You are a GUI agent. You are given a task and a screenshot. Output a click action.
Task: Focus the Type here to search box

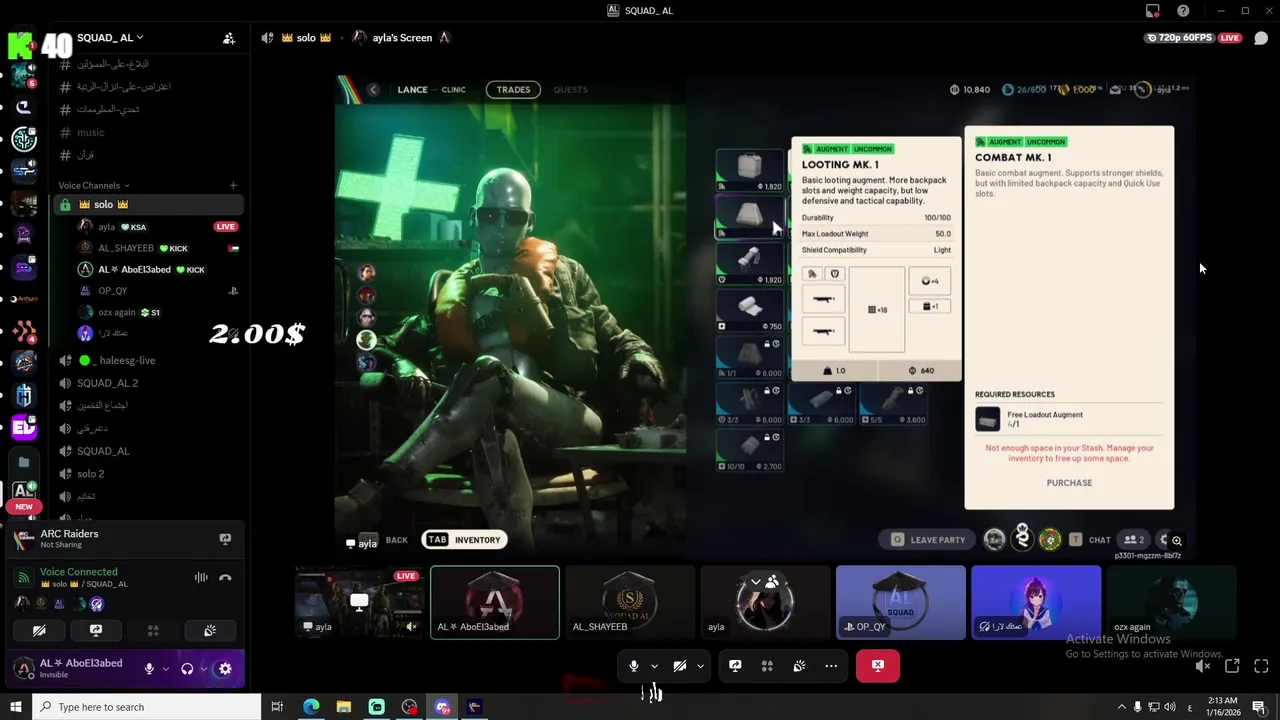click(x=146, y=707)
